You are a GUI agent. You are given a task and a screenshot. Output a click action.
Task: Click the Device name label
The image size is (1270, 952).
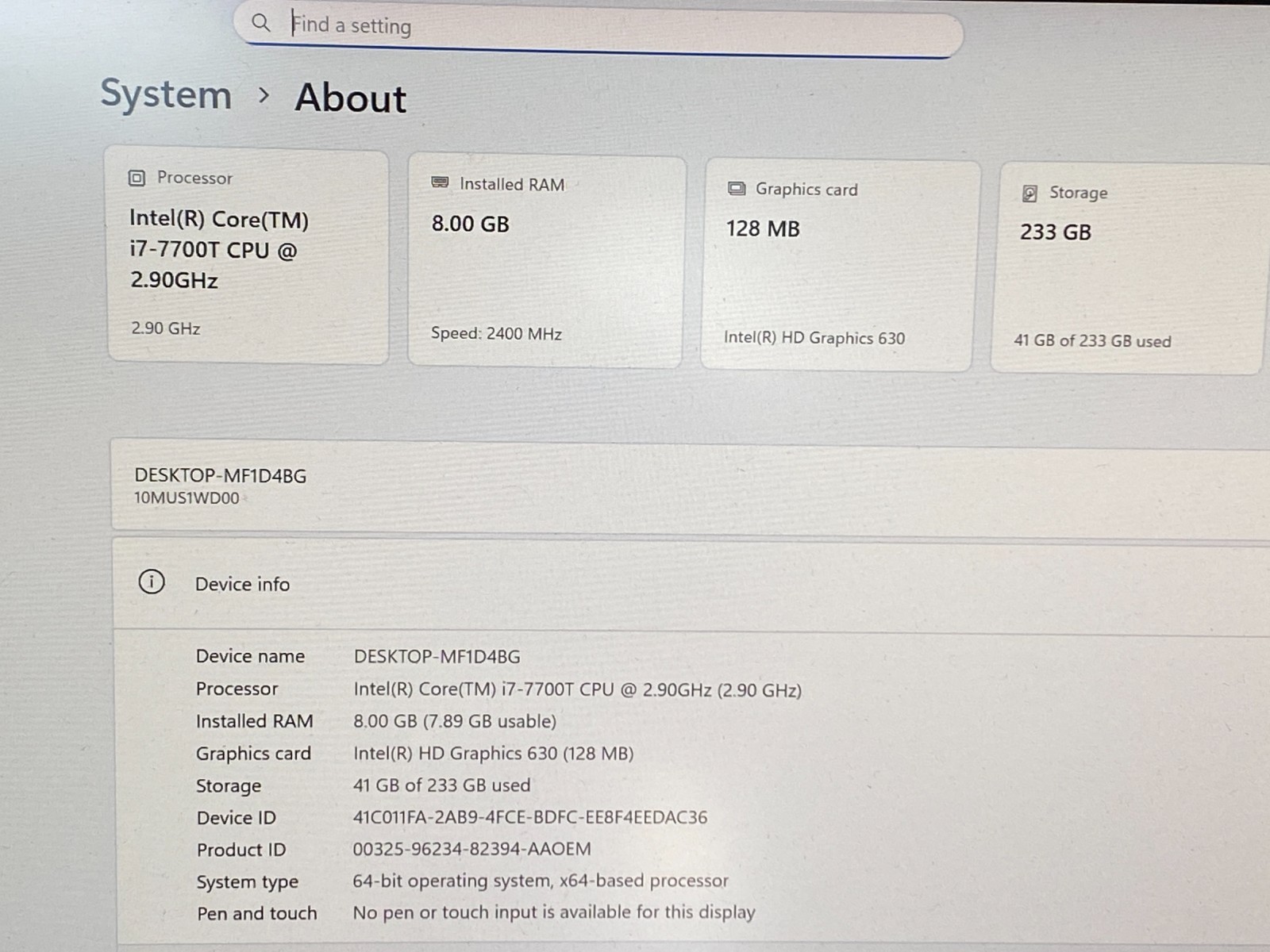click(x=250, y=656)
